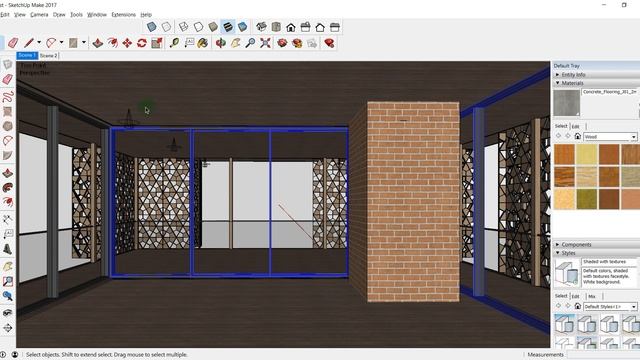The height and width of the screenshot is (360, 640).
Task: Open the 3D Warehouse in the top toolbar
Action: (x=282, y=42)
